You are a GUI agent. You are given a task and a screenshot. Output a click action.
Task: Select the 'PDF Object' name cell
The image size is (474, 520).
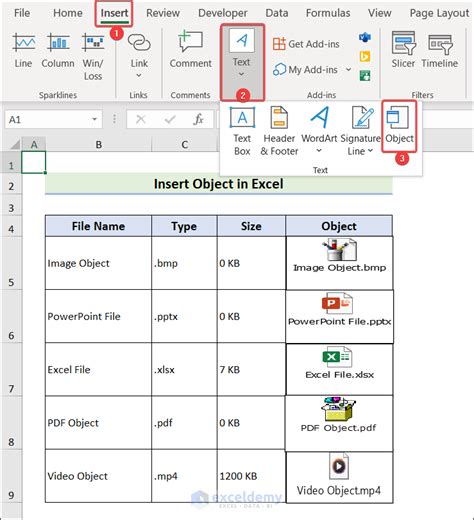pos(98,423)
